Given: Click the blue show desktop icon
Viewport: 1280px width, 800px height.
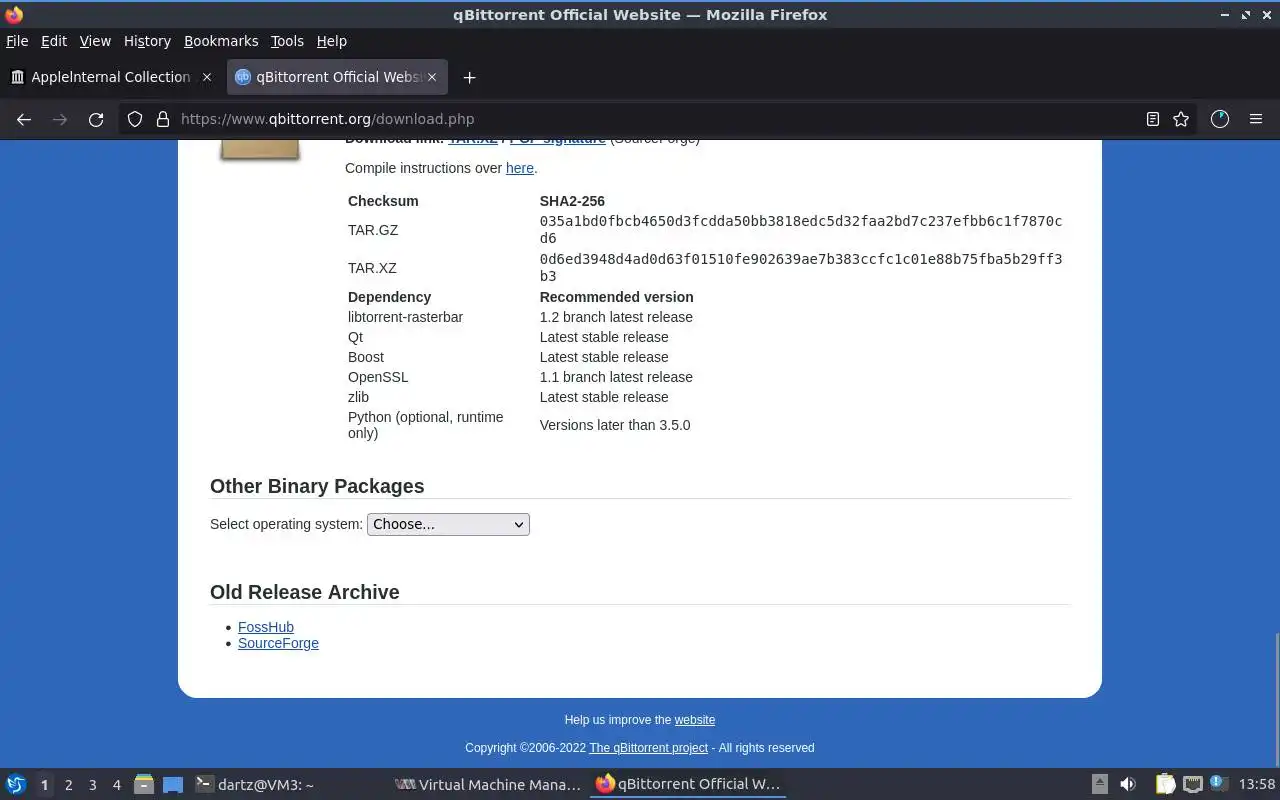Looking at the screenshot, I should pyautogui.click(x=173, y=785).
